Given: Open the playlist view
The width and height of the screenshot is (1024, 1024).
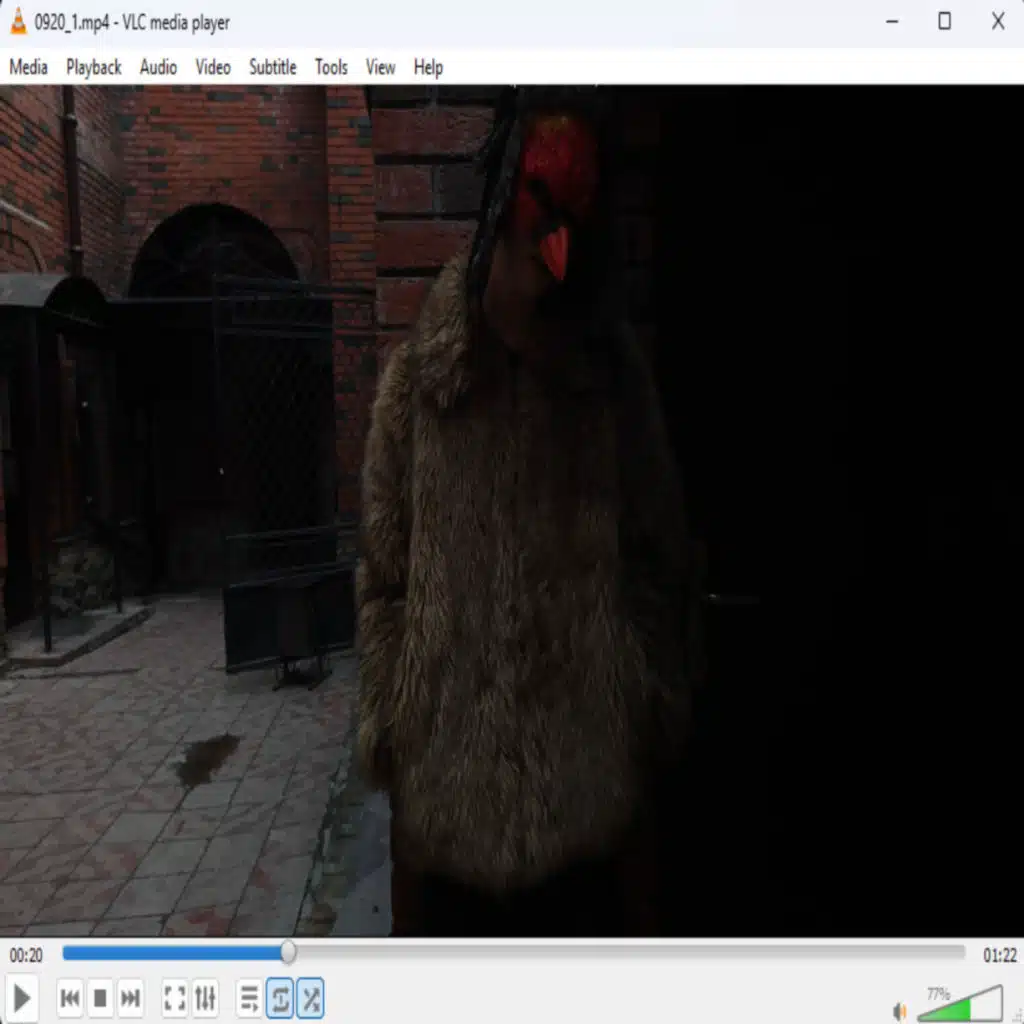Looking at the screenshot, I should pos(250,998).
